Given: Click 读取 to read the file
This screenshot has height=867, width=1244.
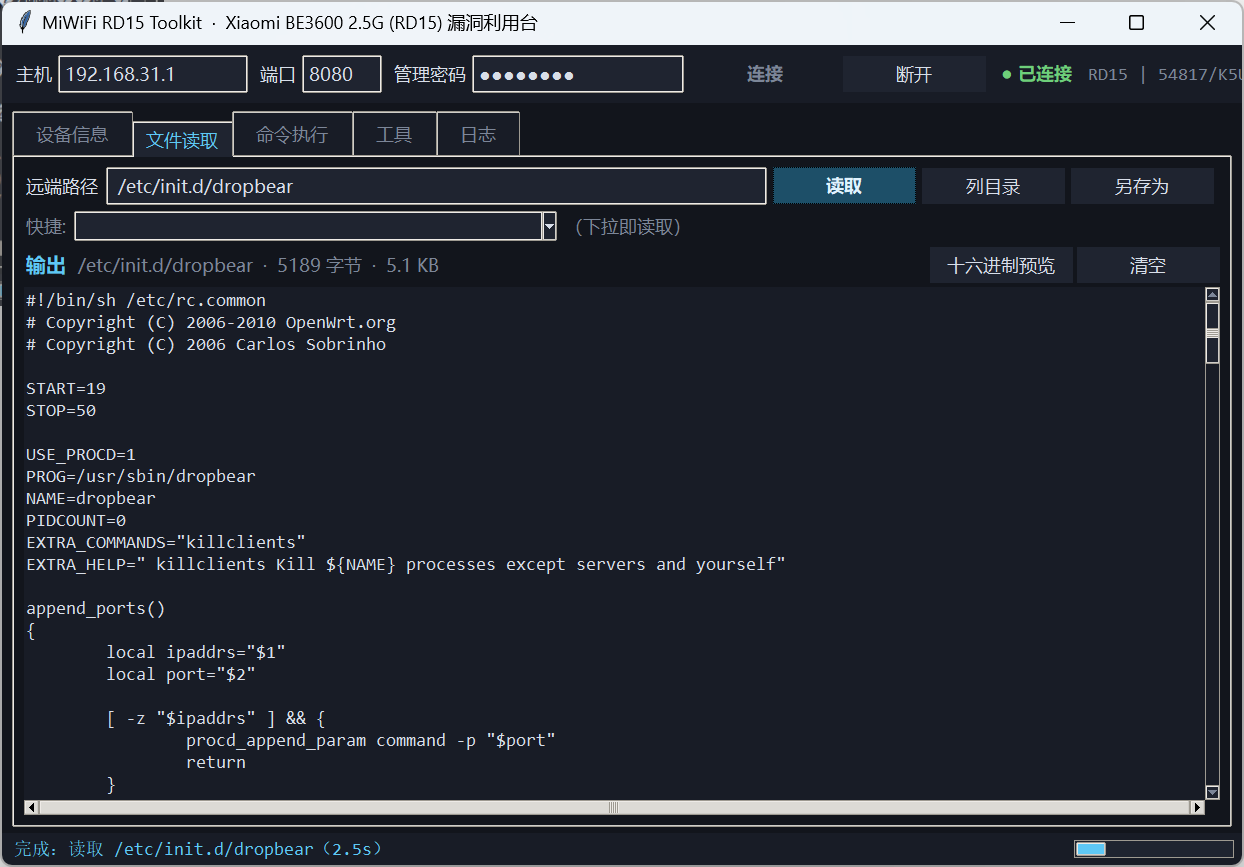Looking at the screenshot, I should (844, 186).
